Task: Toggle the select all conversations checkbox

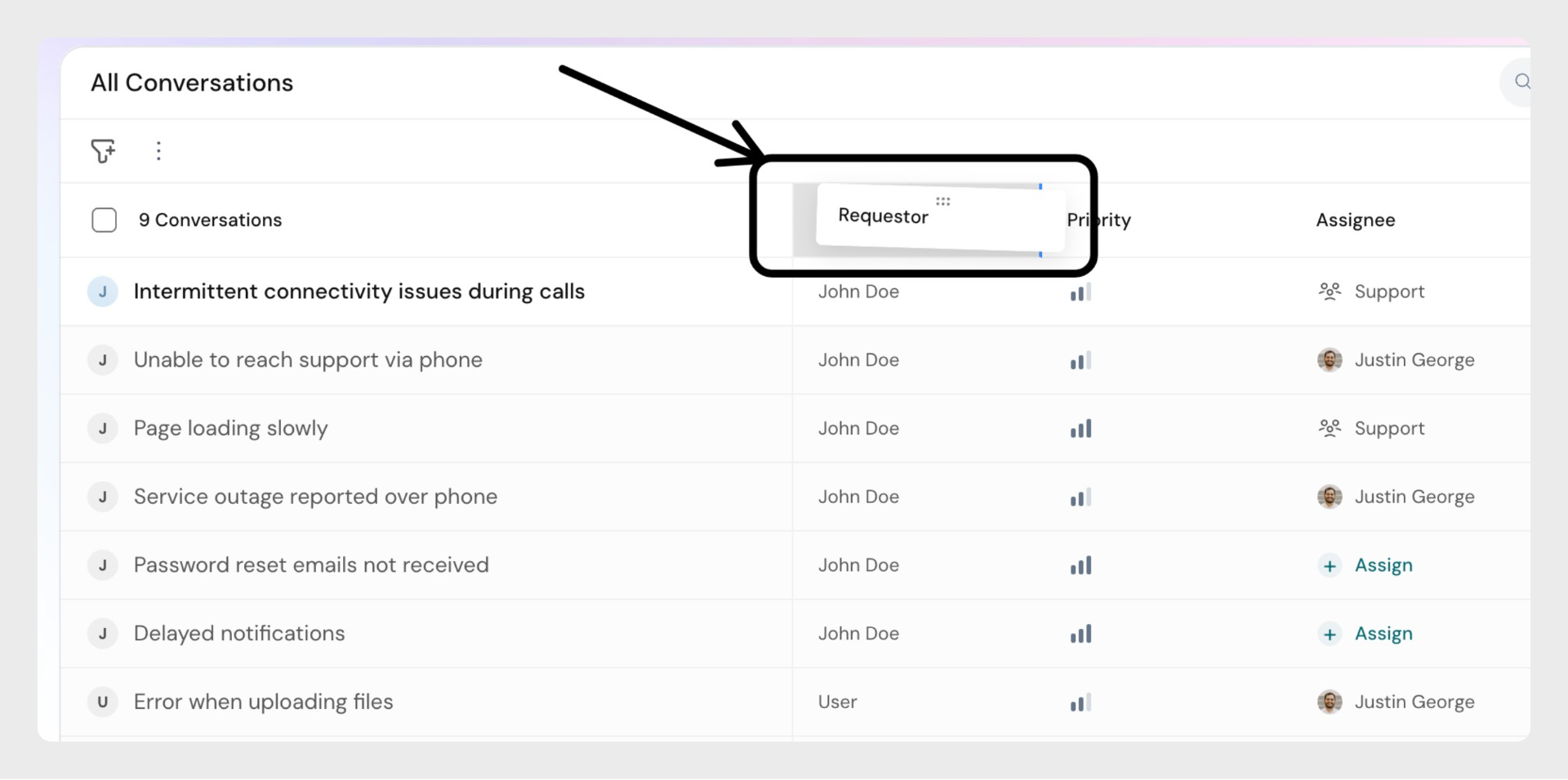Action: 105,221
